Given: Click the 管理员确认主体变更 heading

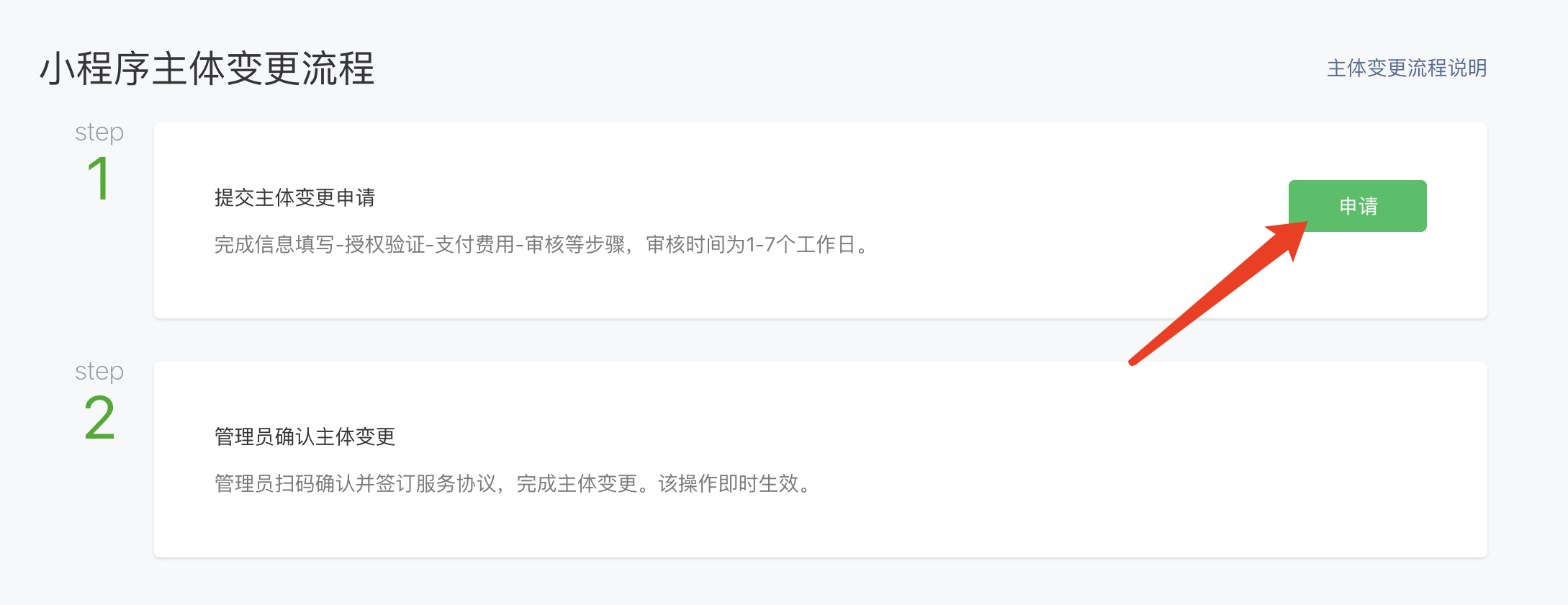Looking at the screenshot, I should (305, 437).
